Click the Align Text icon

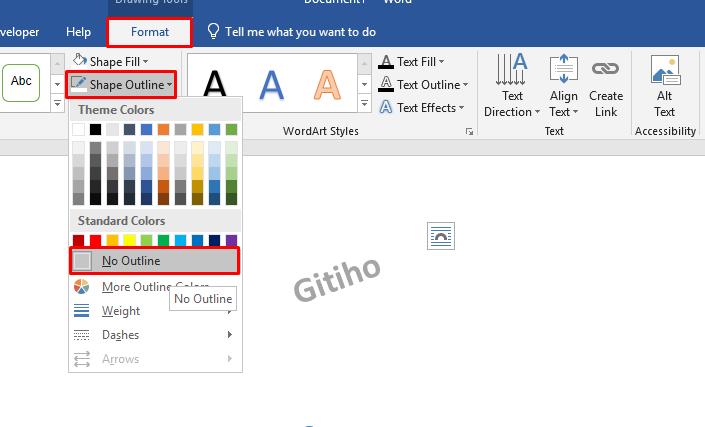point(563,70)
